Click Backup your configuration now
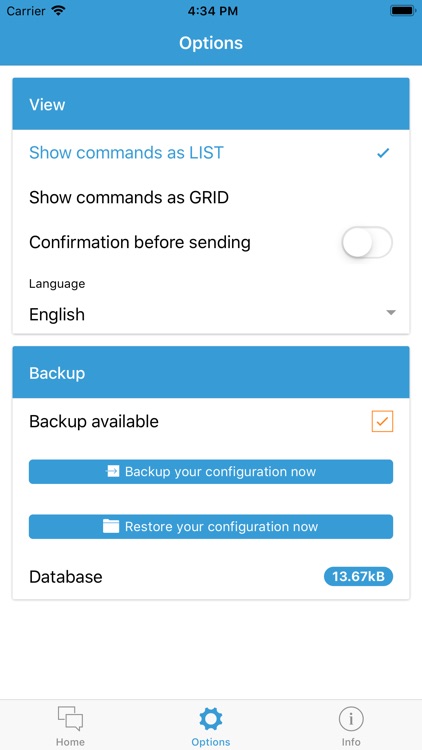Image resolution: width=422 pixels, height=750 pixels. pyautogui.click(x=211, y=472)
